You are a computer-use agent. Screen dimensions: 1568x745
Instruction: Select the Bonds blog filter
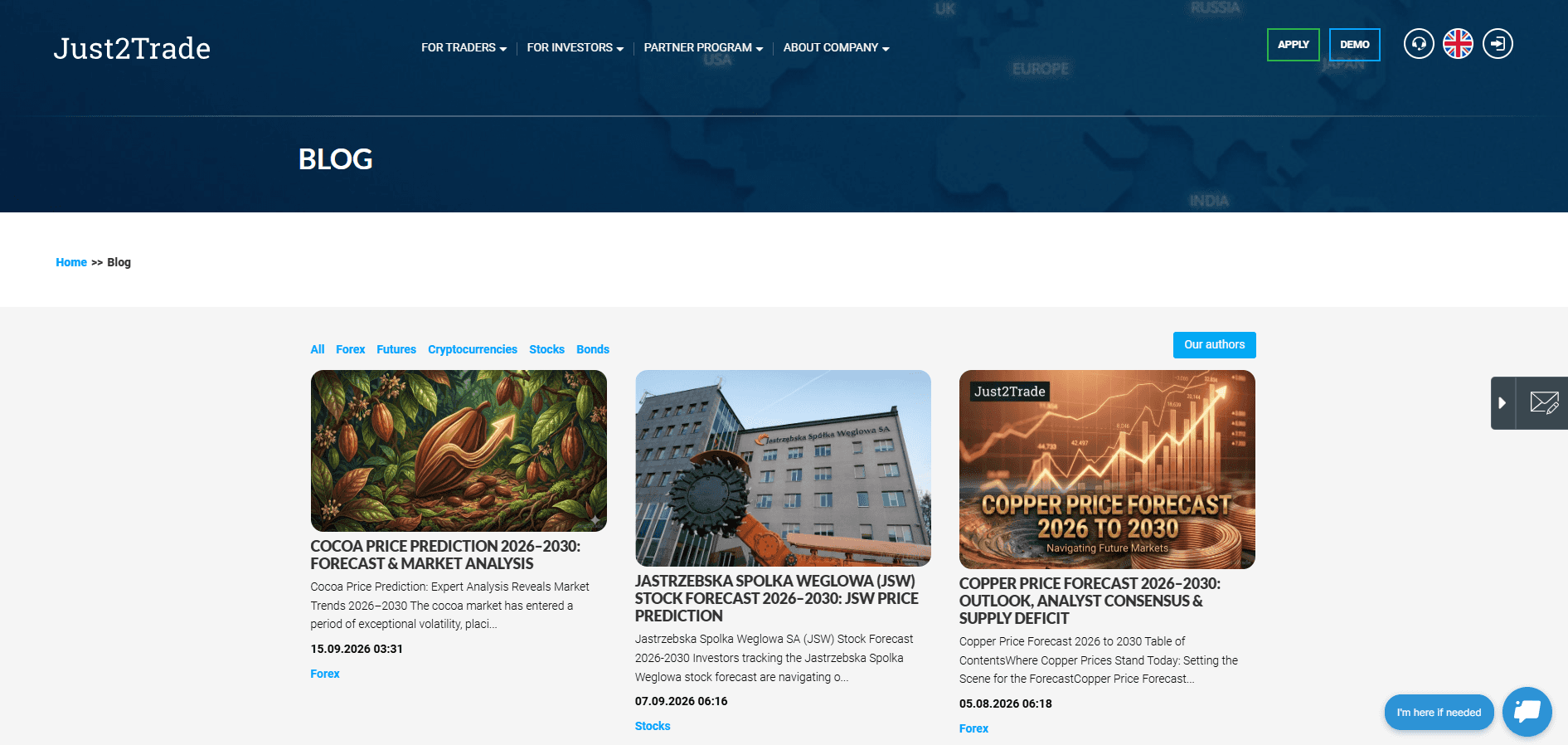click(x=593, y=349)
